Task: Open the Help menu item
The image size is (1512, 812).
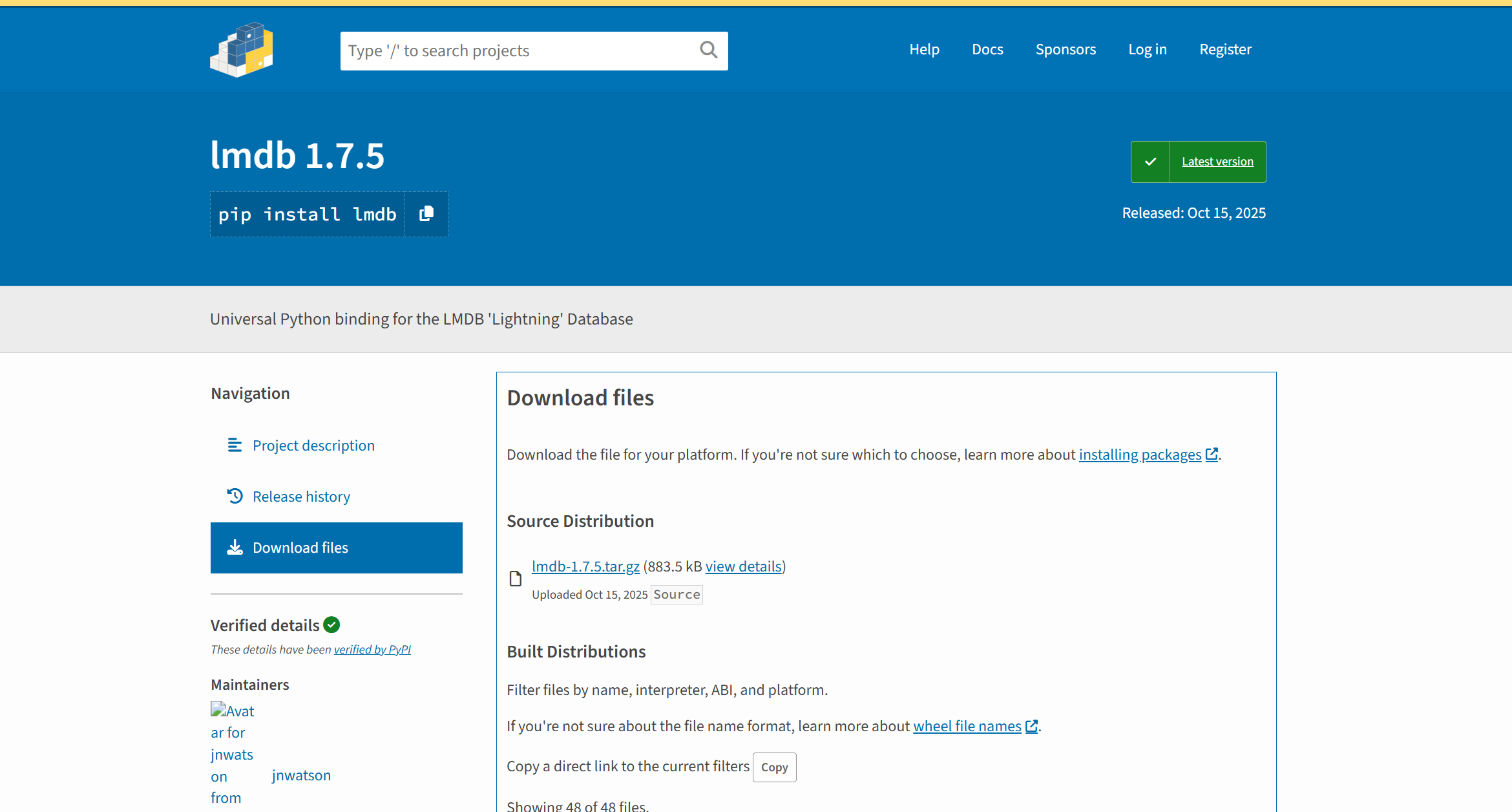Action: [924, 50]
